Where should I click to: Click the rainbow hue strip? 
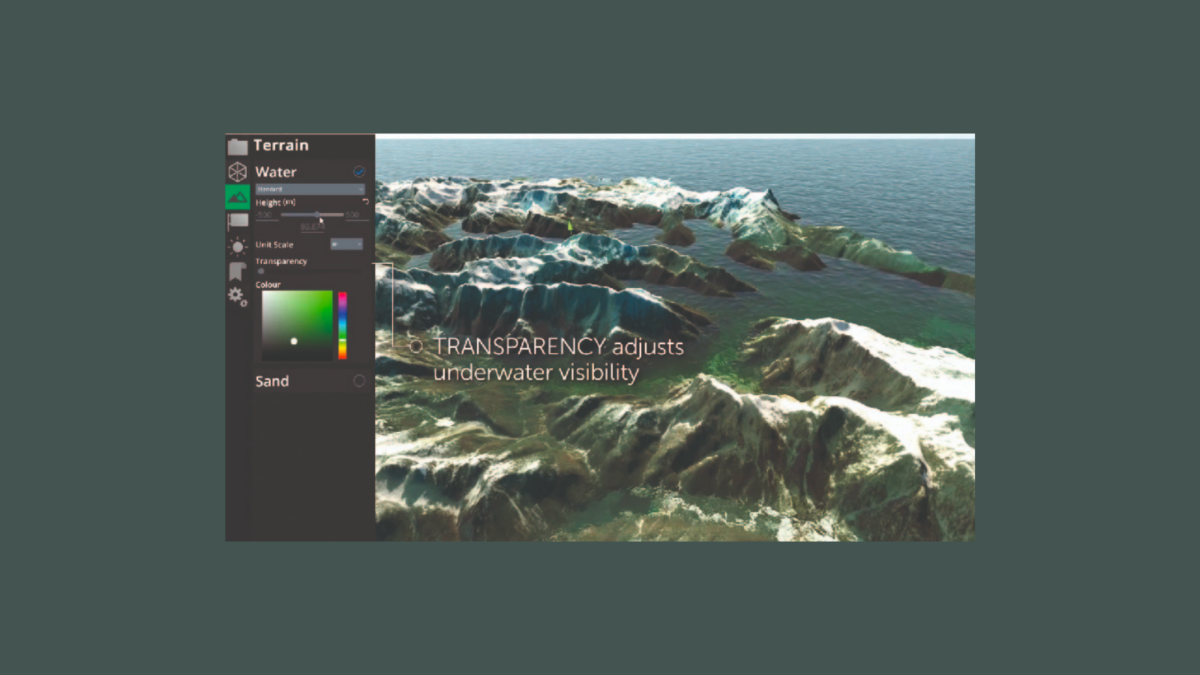pos(342,325)
